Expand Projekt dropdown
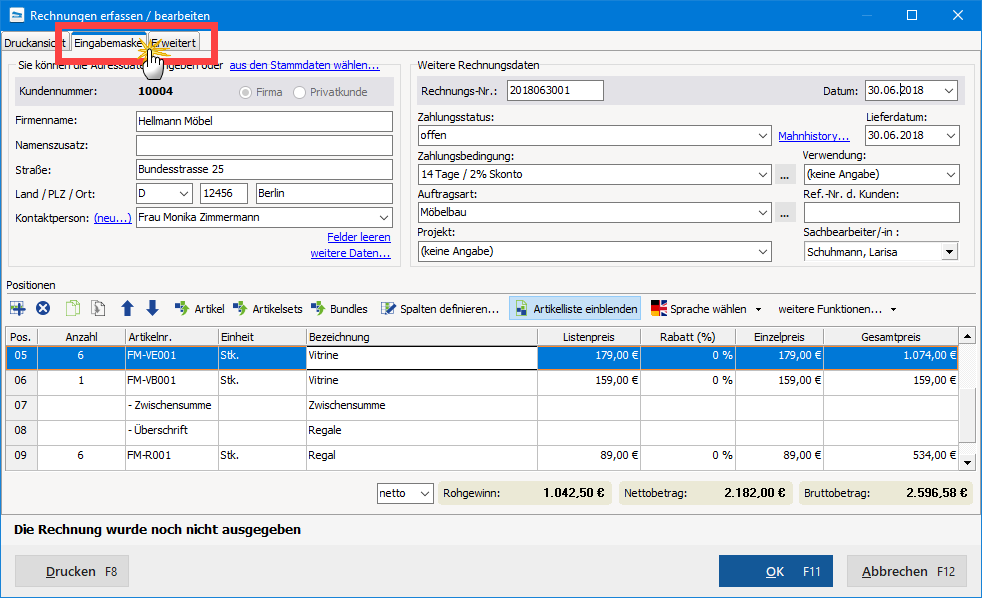This screenshot has width=982, height=598. click(x=763, y=251)
